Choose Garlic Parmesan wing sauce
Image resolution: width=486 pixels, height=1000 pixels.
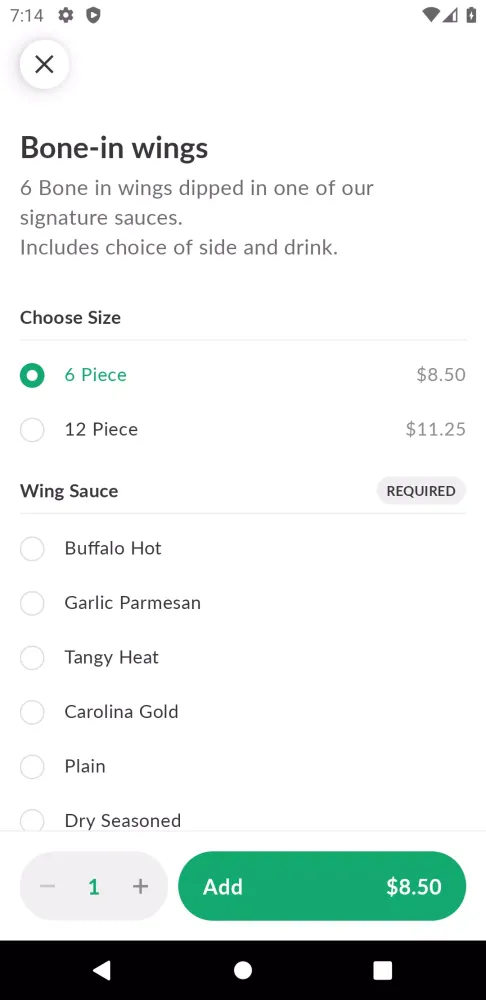[243, 603]
